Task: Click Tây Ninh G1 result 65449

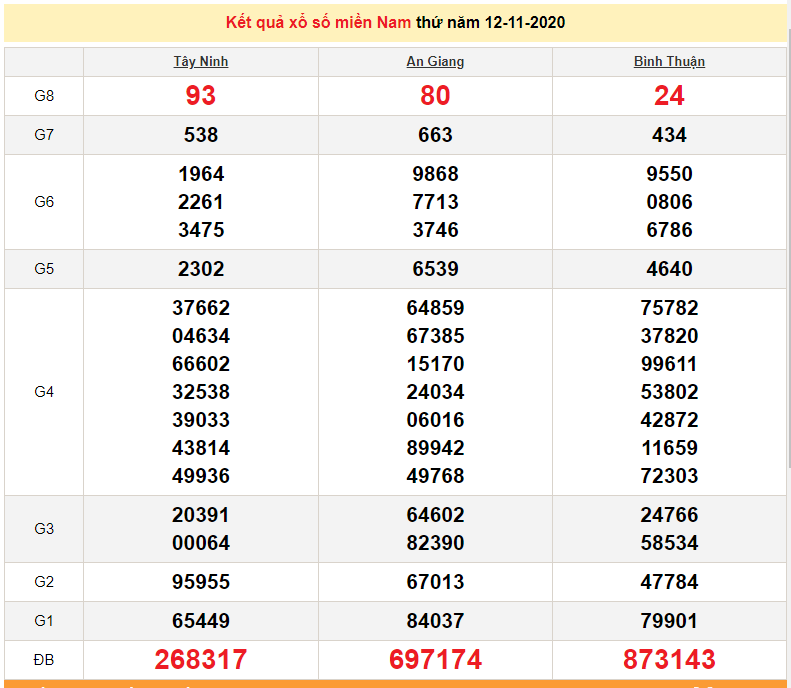Action: pos(201,621)
